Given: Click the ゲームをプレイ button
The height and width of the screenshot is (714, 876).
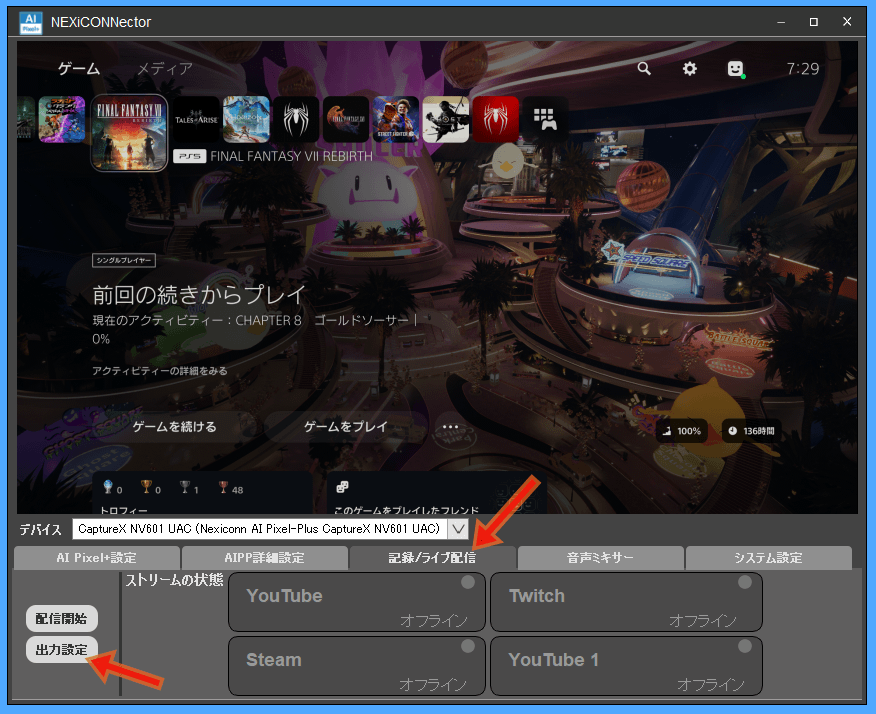Looking at the screenshot, I should (x=345, y=427).
